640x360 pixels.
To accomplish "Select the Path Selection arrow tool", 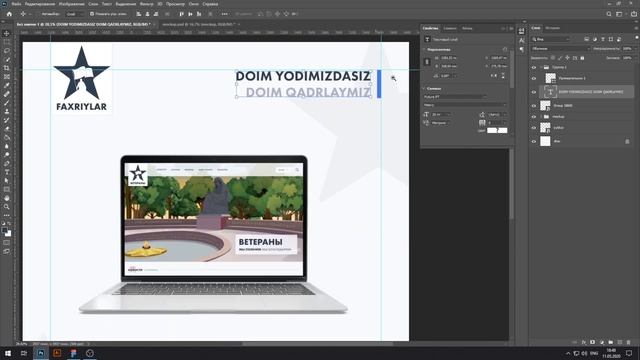I will click(x=7, y=180).
